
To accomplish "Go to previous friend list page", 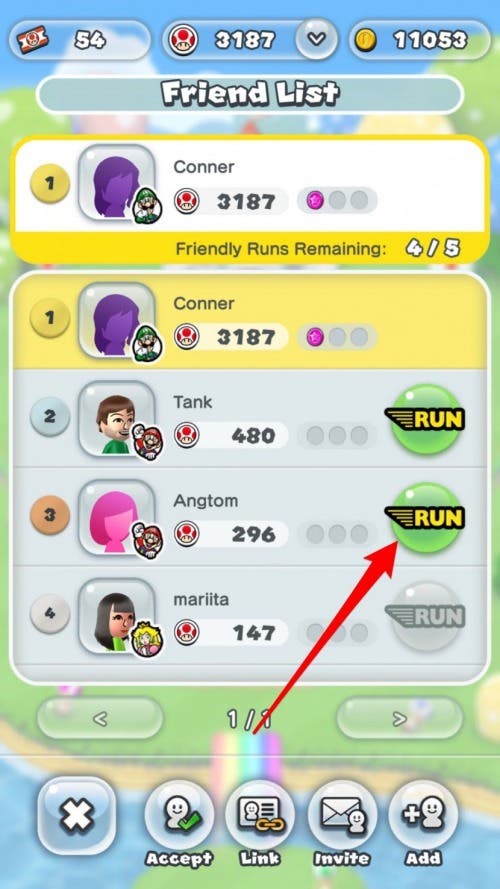I will pyautogui.click(x=100, y=718).
